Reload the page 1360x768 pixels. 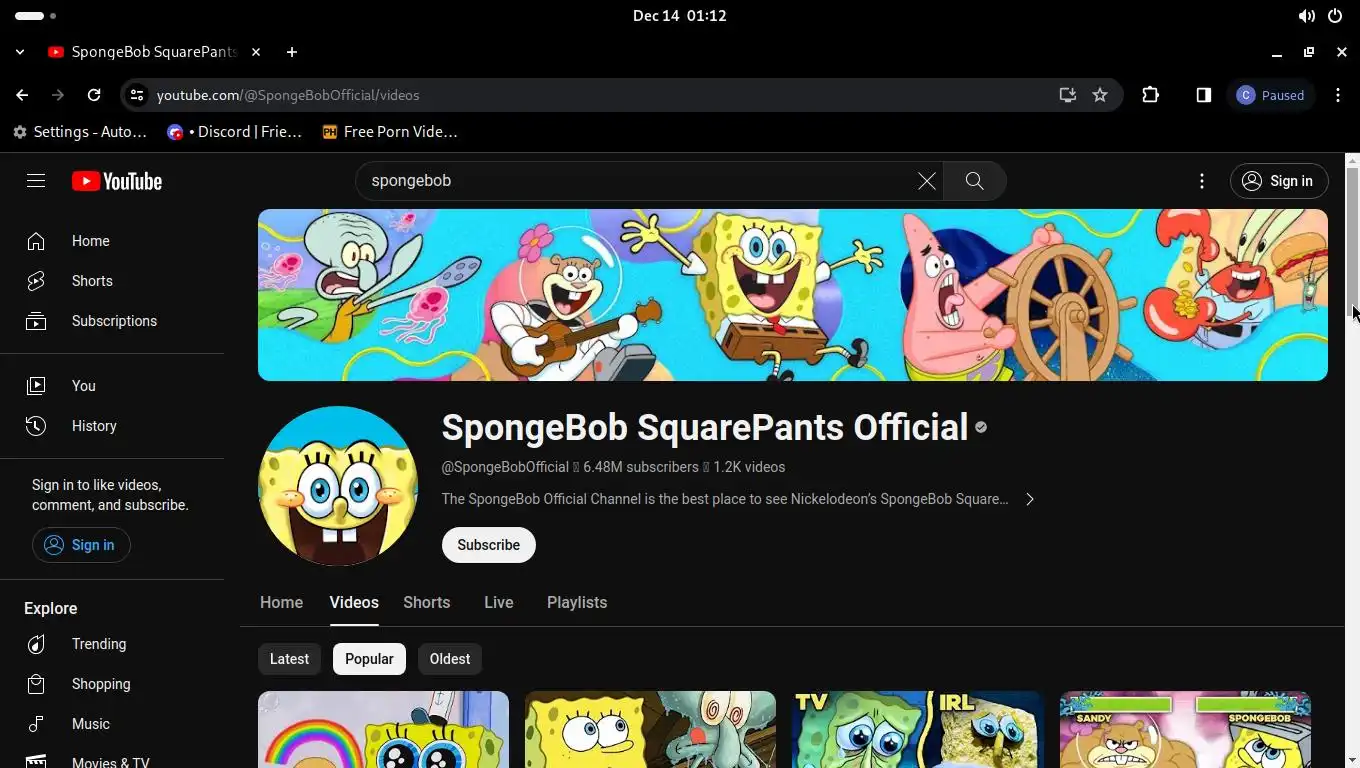coord(94,95)
